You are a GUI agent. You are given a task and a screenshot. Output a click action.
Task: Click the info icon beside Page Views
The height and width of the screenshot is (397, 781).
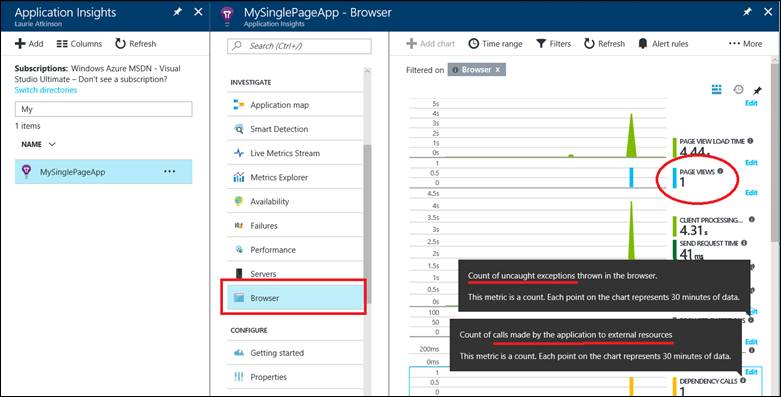pos(720,171)
